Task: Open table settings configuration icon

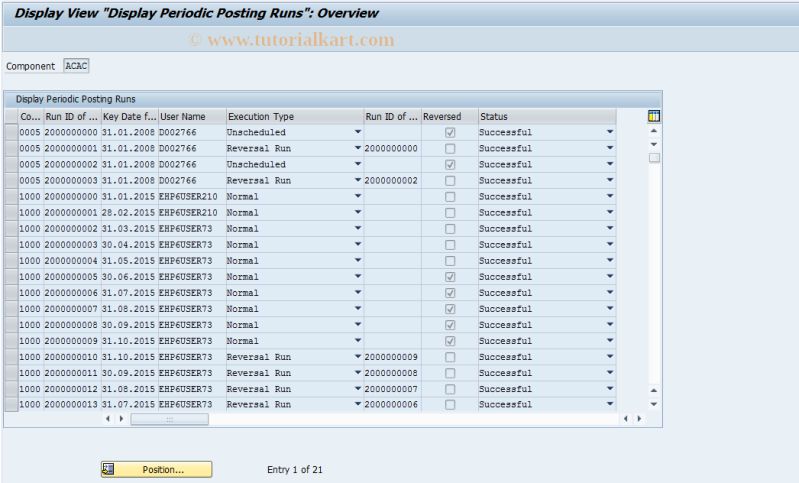Action: (654, 116)
